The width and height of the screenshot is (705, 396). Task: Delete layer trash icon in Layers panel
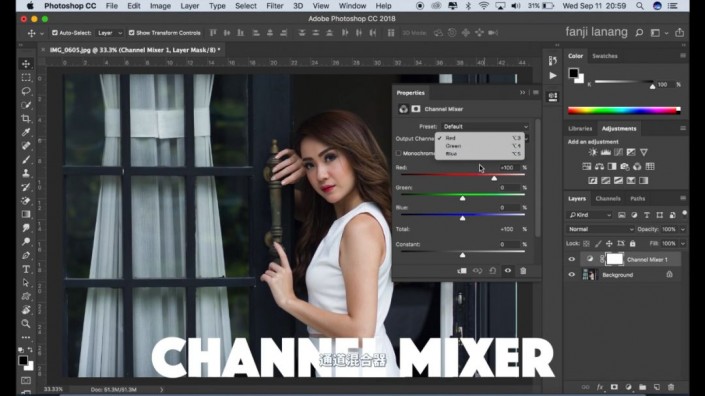pos(671,387)
